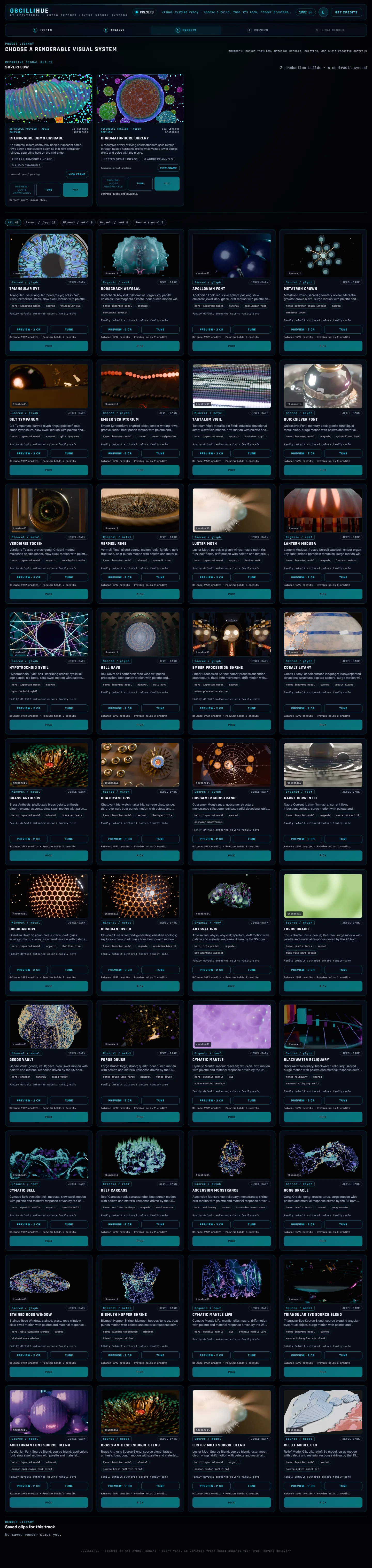Filter by Sacred / glyph 18 chip
Viewport: 372px width, 1568px height.
click(x=41, y=222)
